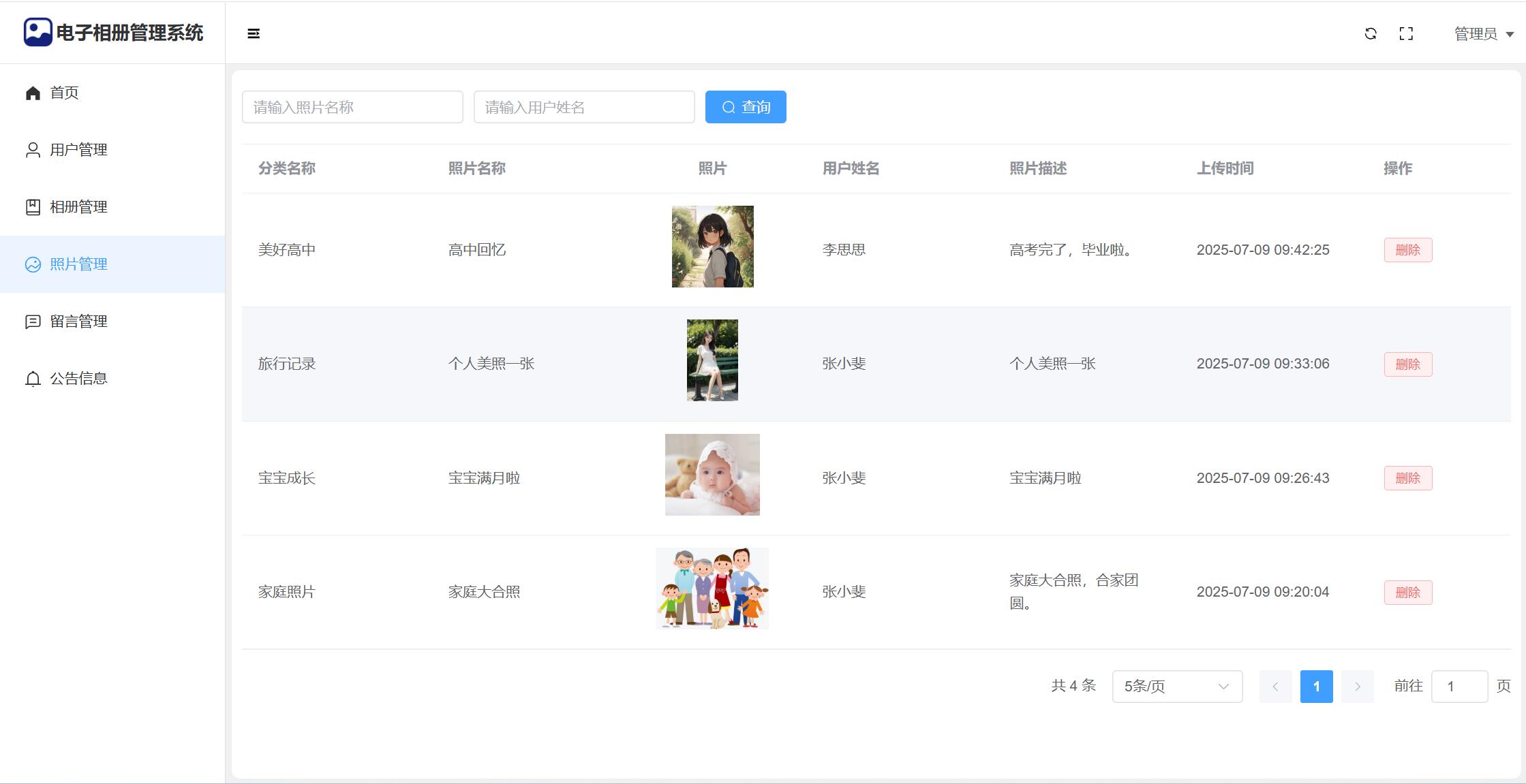1526x784 pixels.
Task: Toggle fullscreen mode icon
Action: point(1406,33)
